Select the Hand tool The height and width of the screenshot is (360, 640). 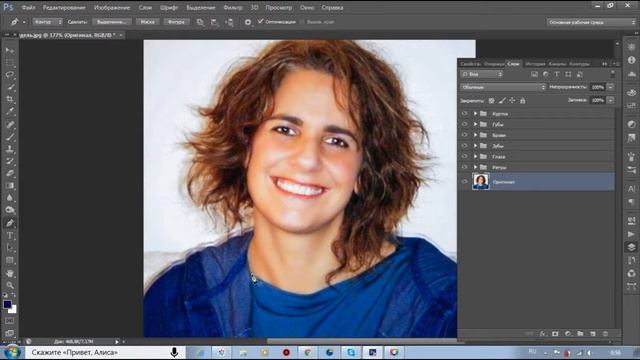(x=10, y=273)
